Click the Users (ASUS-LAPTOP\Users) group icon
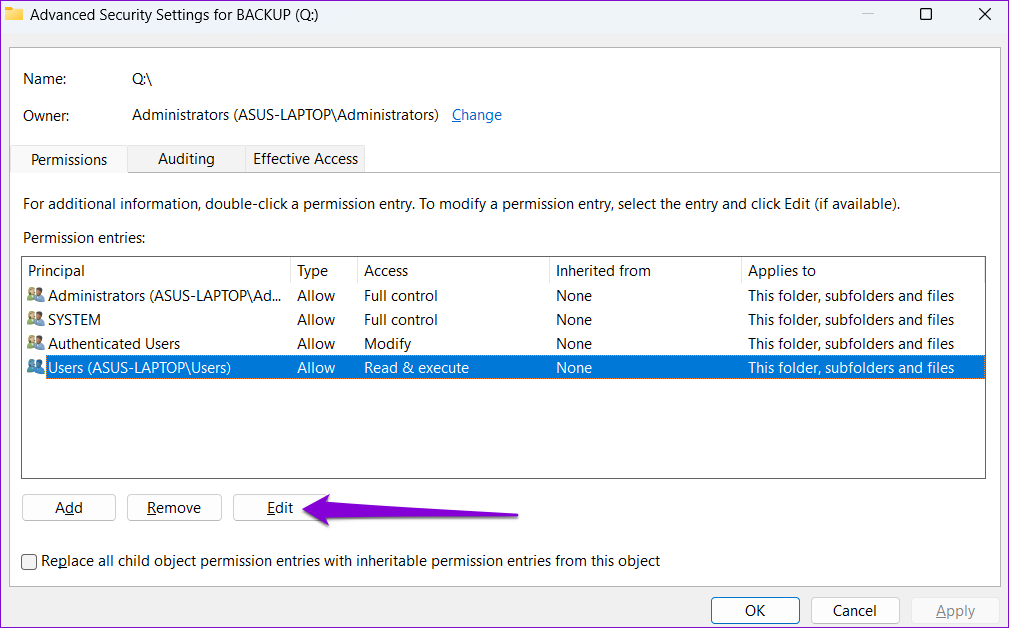The height and width of the screenshot is (628, 1009). click(x=36, y=367)
